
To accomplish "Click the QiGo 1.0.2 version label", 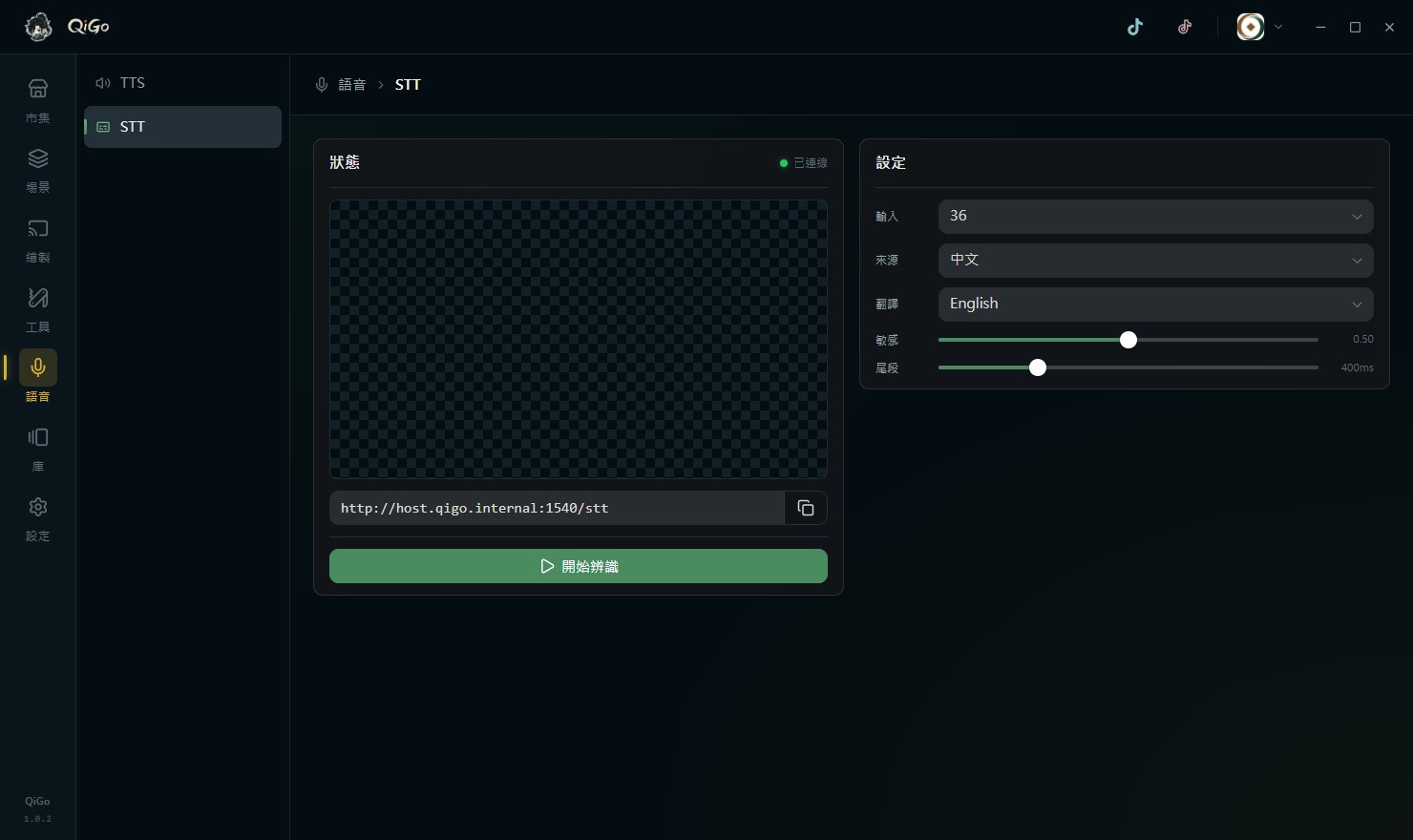I will coord(38,809).
